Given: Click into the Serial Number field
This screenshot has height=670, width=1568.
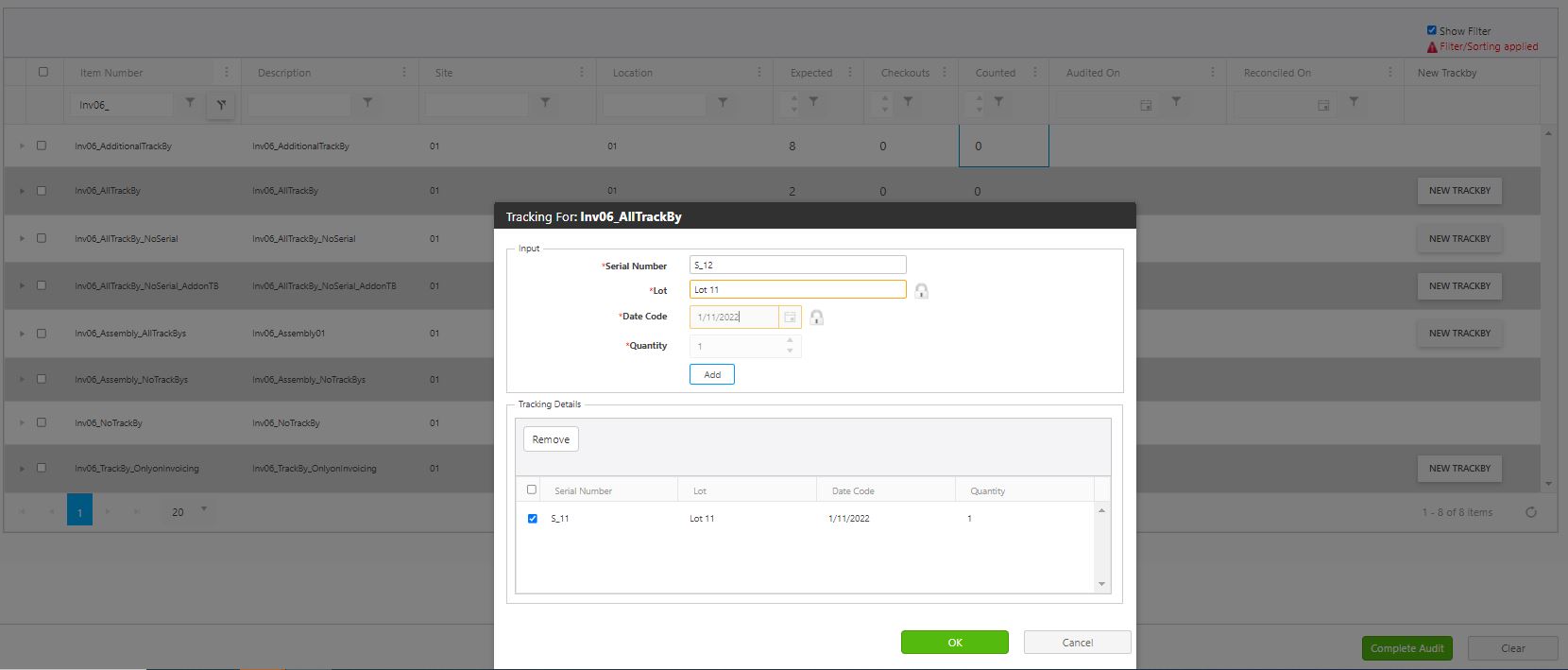Looking at the screenshot, I should tap(797, 266).
